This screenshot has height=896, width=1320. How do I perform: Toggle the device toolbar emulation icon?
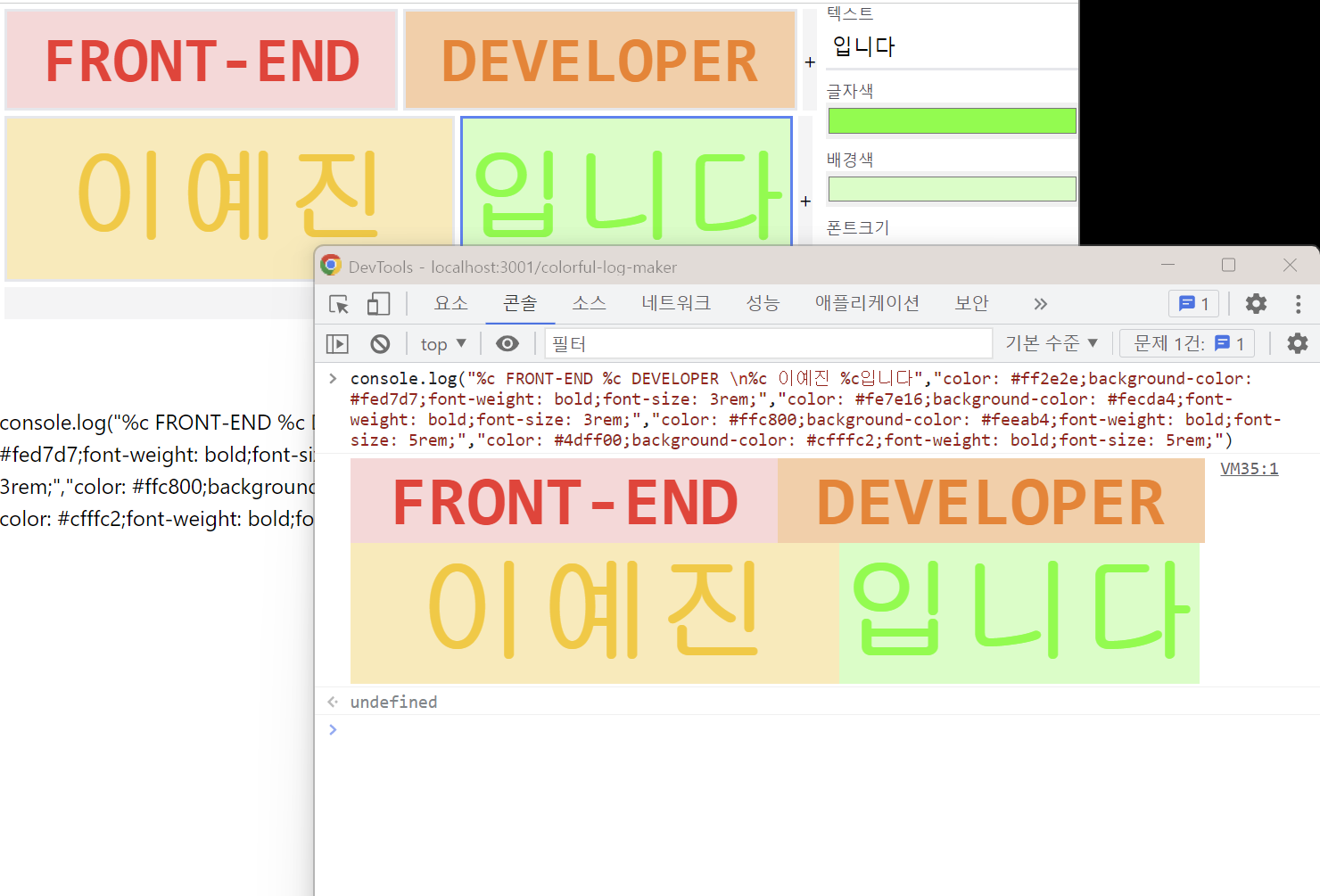point(378,303)
